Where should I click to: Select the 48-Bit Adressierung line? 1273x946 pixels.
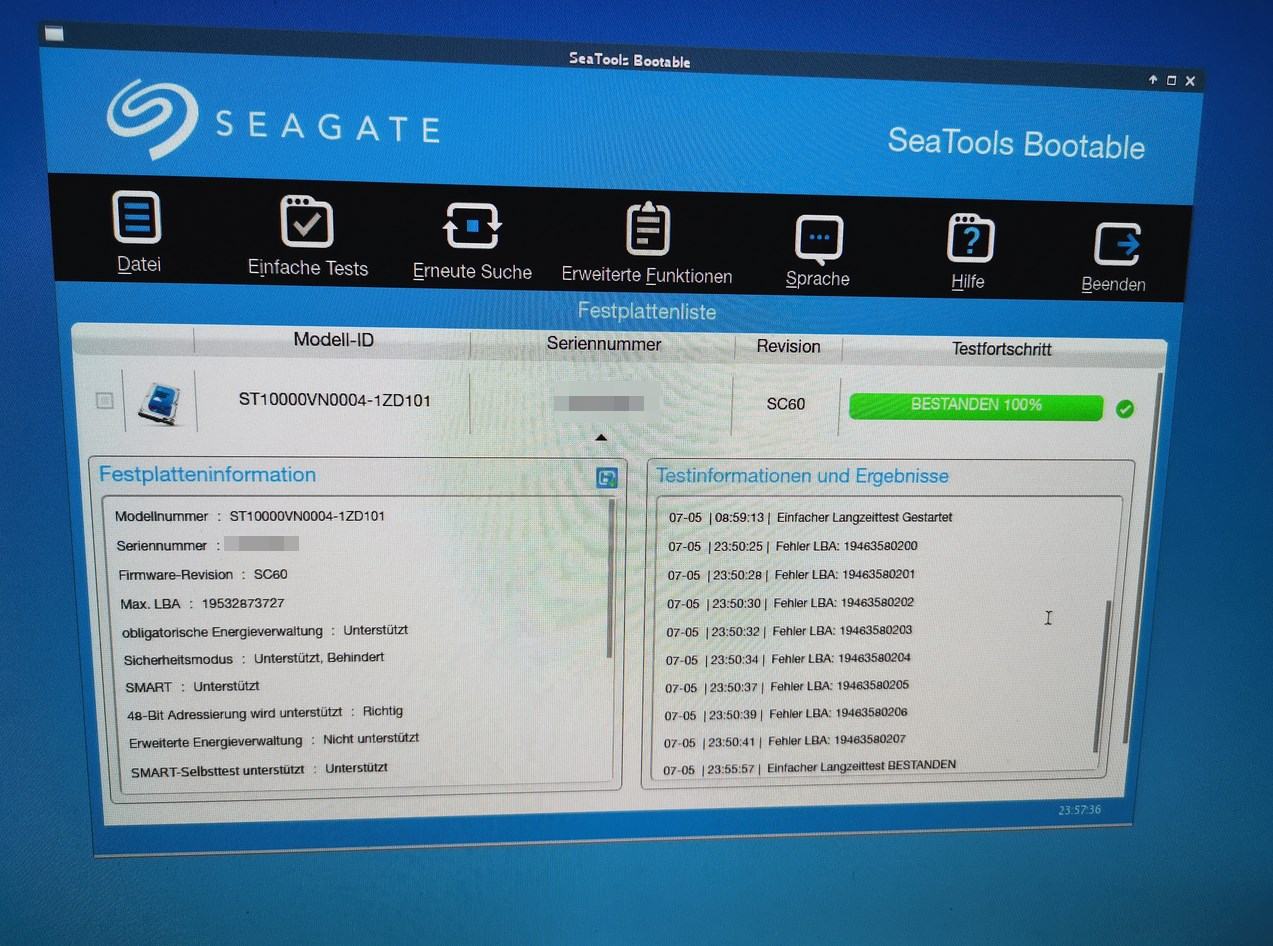tap(265, 713)
